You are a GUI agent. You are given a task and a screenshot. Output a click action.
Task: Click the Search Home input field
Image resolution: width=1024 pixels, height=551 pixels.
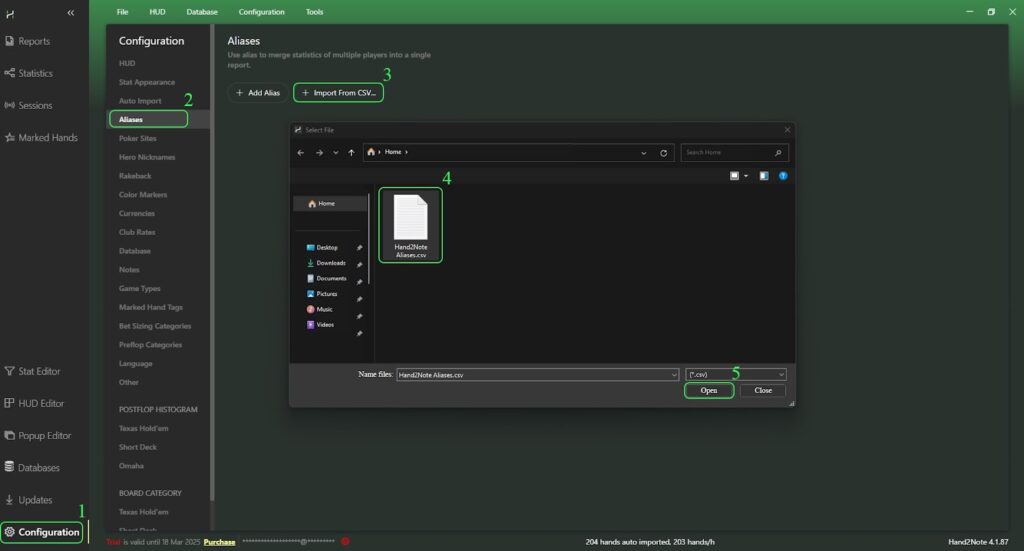coord(728,153)
